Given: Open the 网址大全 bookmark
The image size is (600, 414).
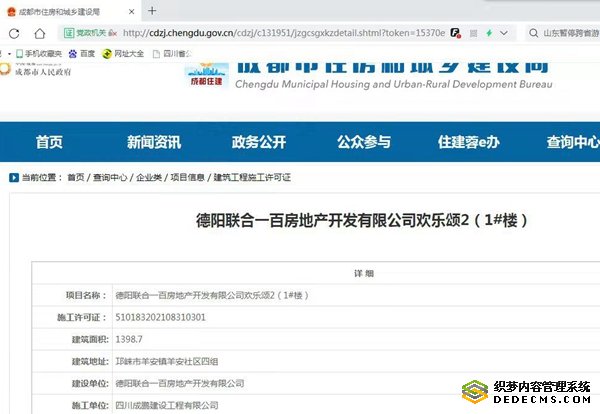Looking at the screenshot, I should tap(123, 53).
